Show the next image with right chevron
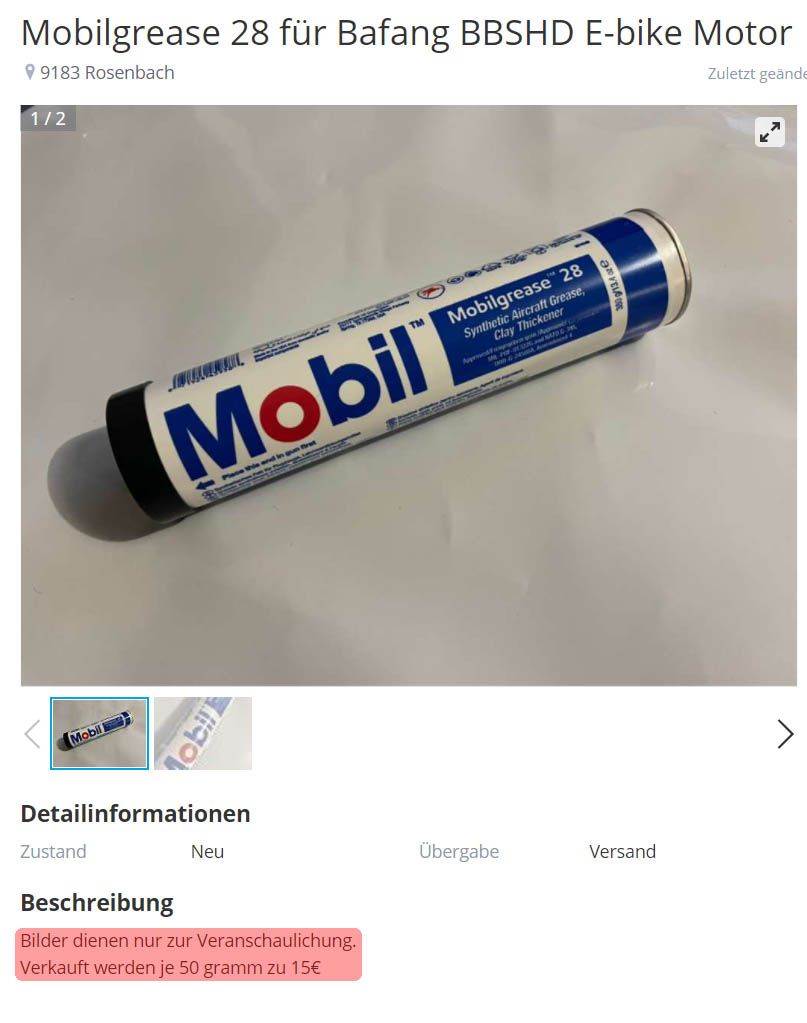The width and height of the screenshot is (807, 1023). click(x=785, y=734)
